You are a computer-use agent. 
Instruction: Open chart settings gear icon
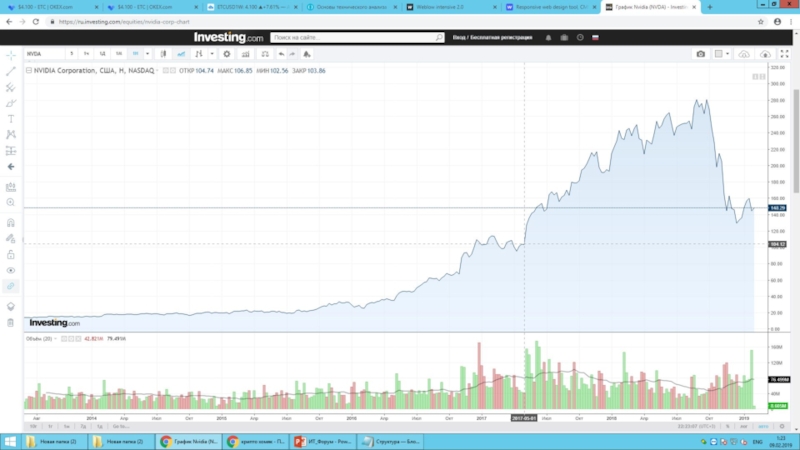click(x=227, y=54)
